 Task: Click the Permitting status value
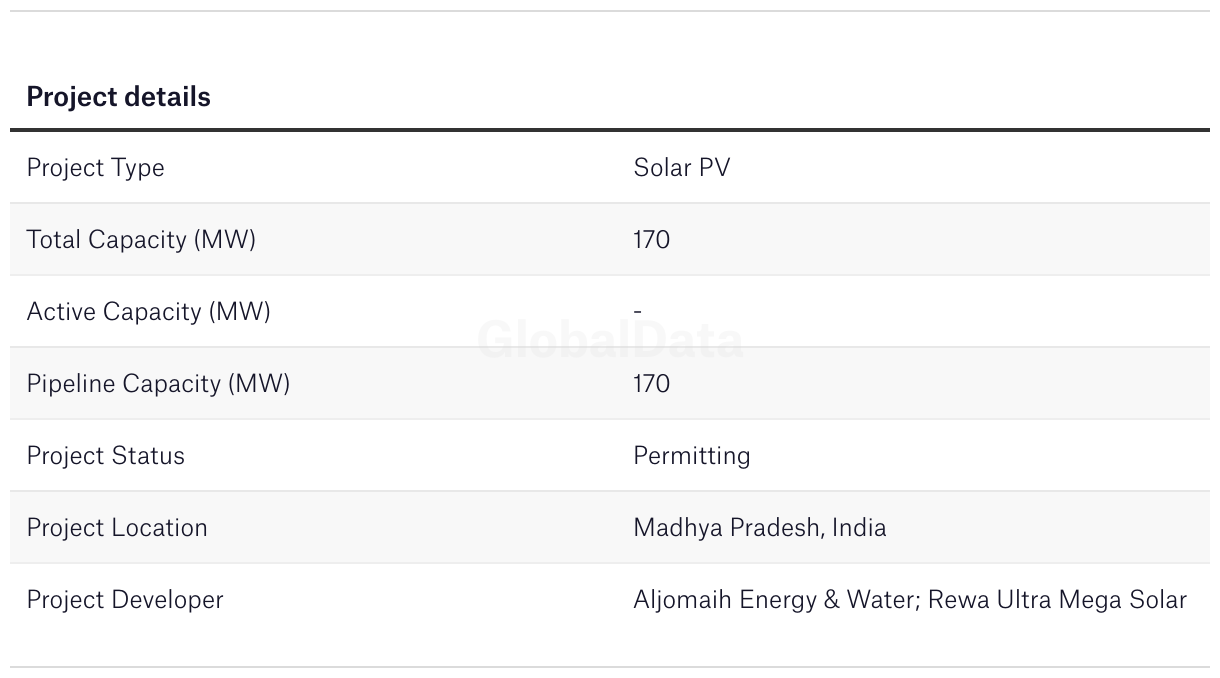(691, 456)
